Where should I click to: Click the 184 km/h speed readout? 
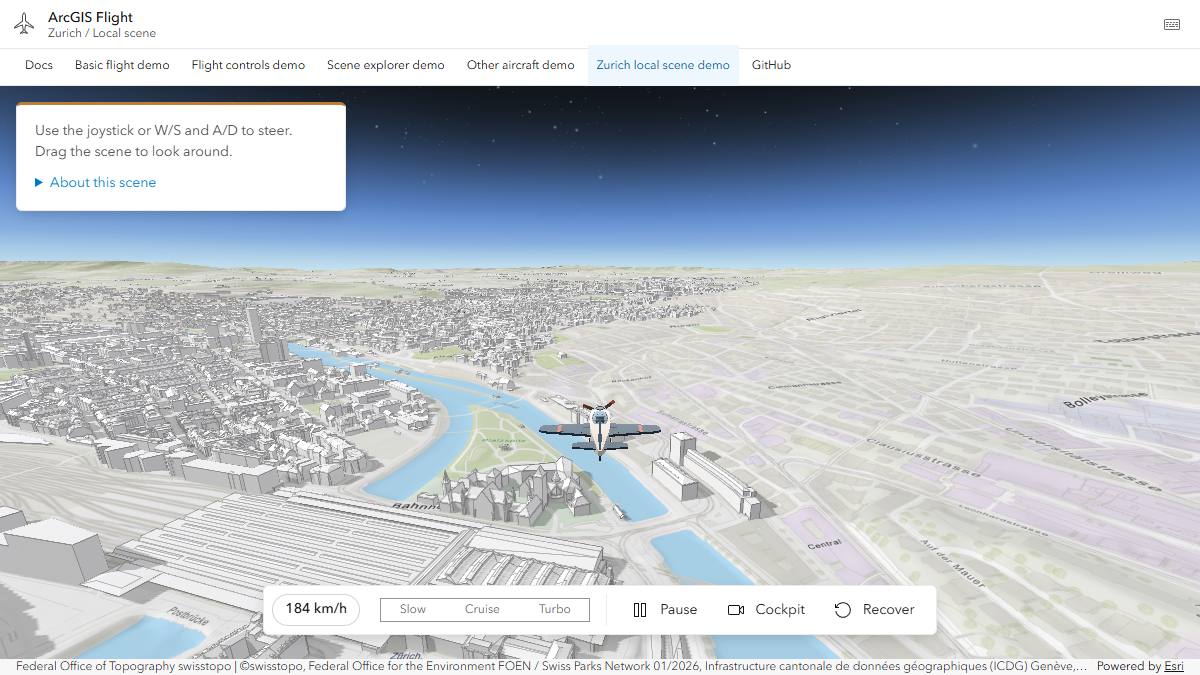pos(316,609)
